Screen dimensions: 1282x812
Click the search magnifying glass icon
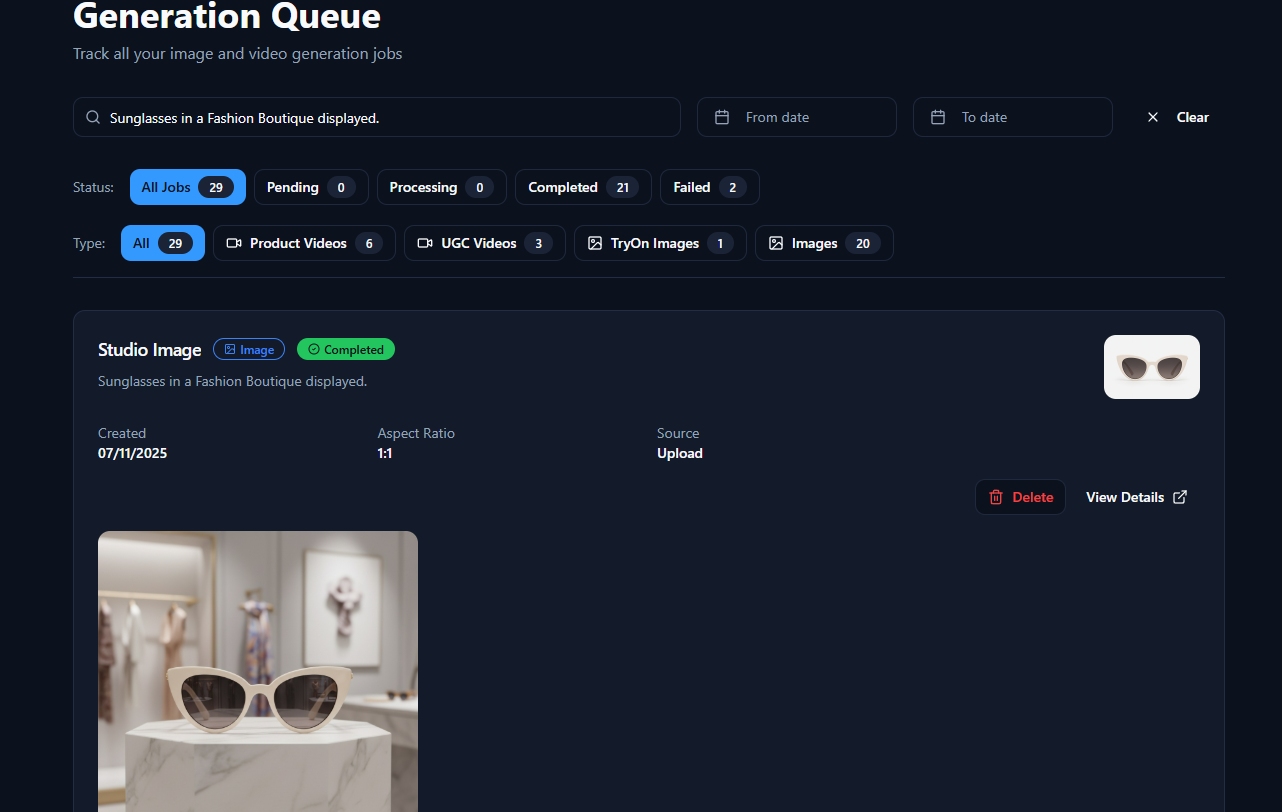coord(93,117)
